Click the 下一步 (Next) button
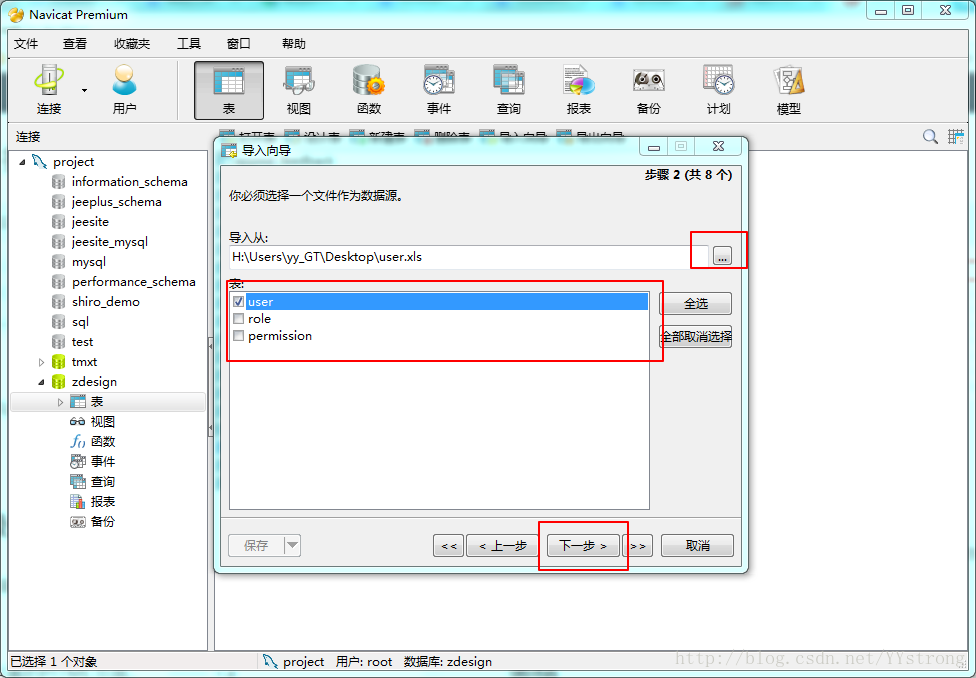 (x=583, y=546)
